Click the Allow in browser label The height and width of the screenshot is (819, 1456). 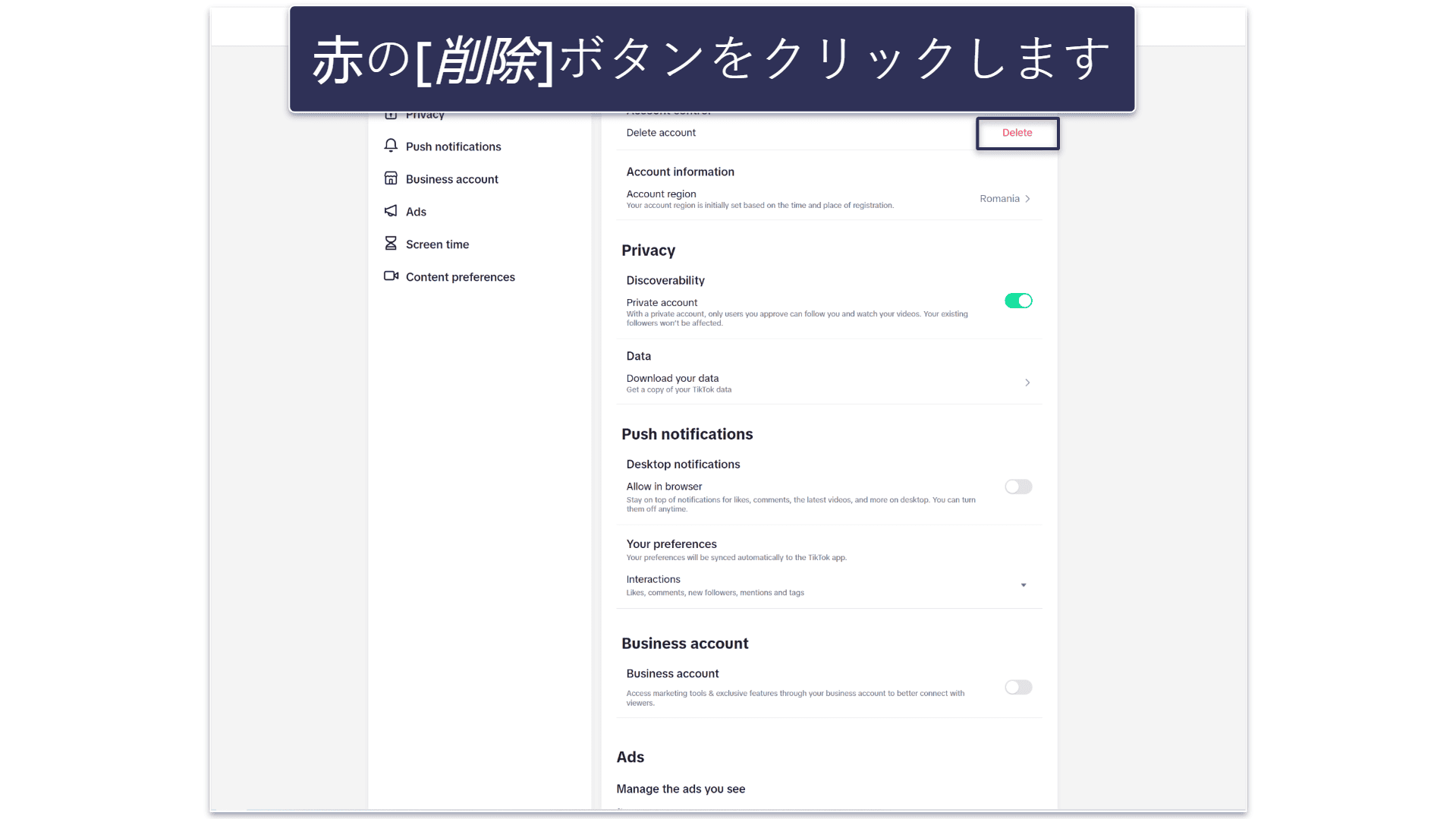pos(664,487)
